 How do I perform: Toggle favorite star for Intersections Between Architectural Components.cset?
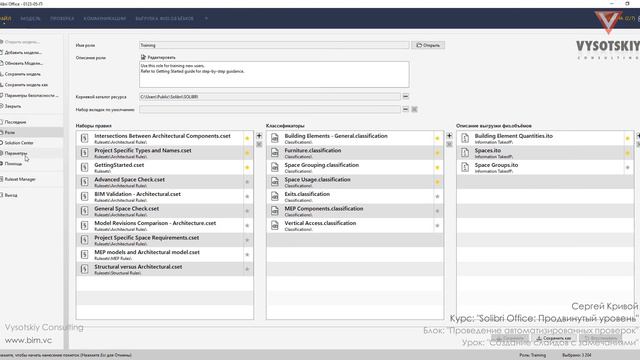click(x=247, y=138)
